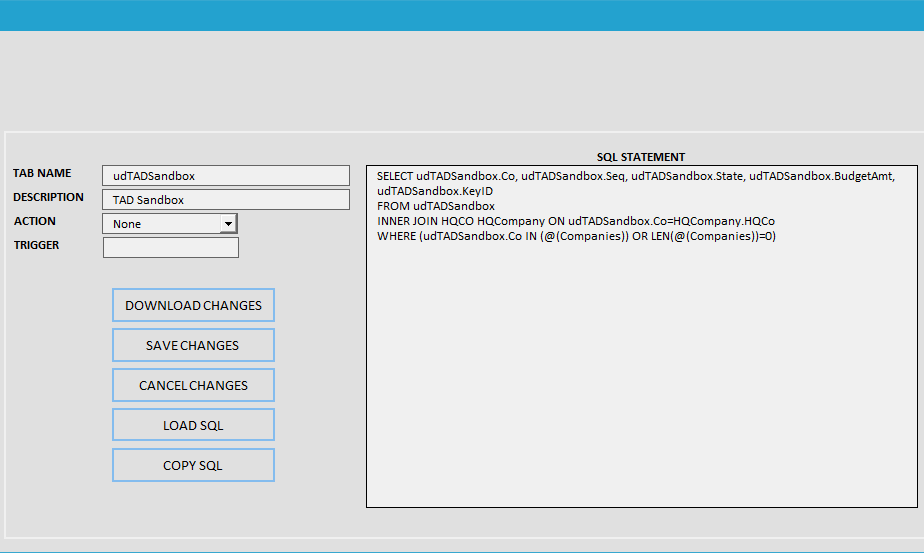The image size is (924, 553).
Task: Click 'udTADSandbox.KeyID' text in SQL
Action: coord(435,191)
